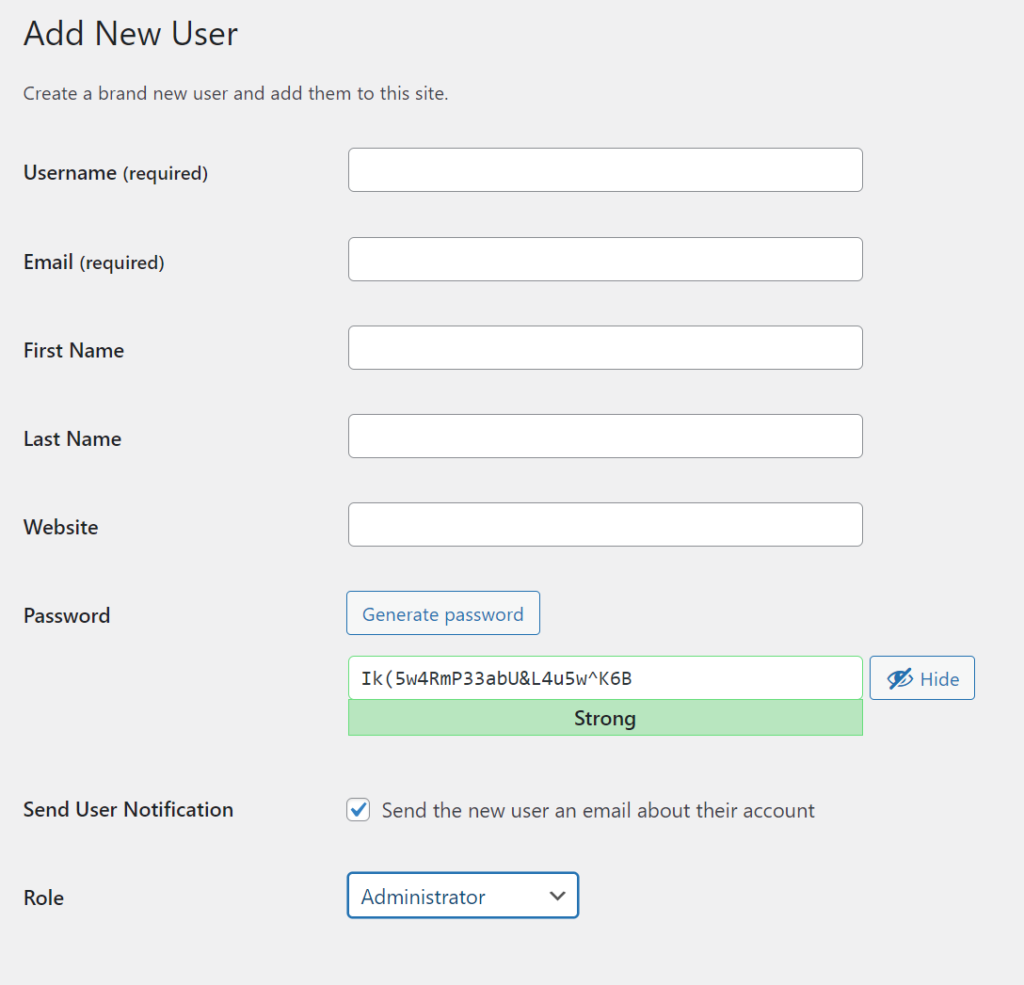Click the Website field label

60,527
